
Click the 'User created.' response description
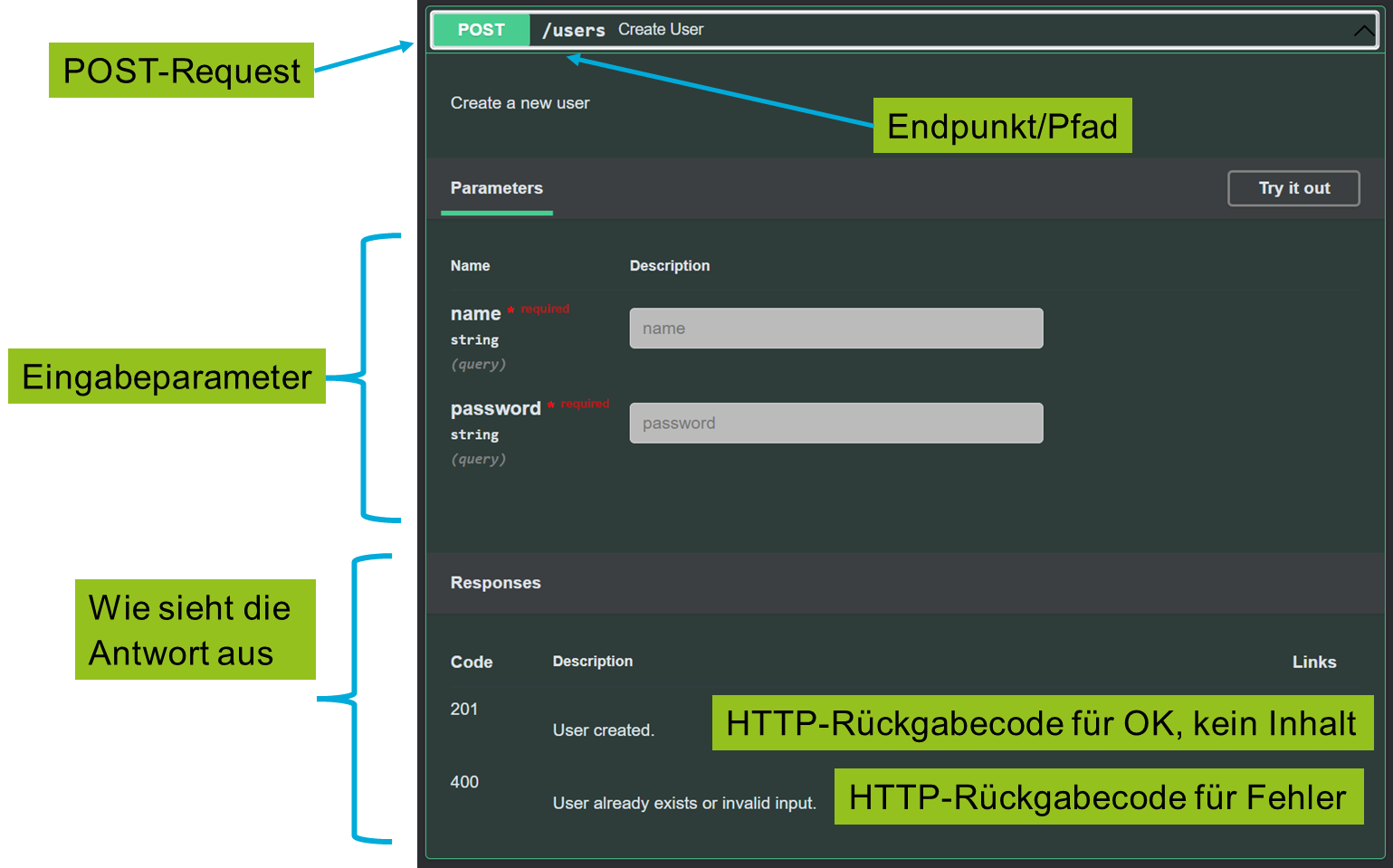pyautogui.click(x=603, y=730)
